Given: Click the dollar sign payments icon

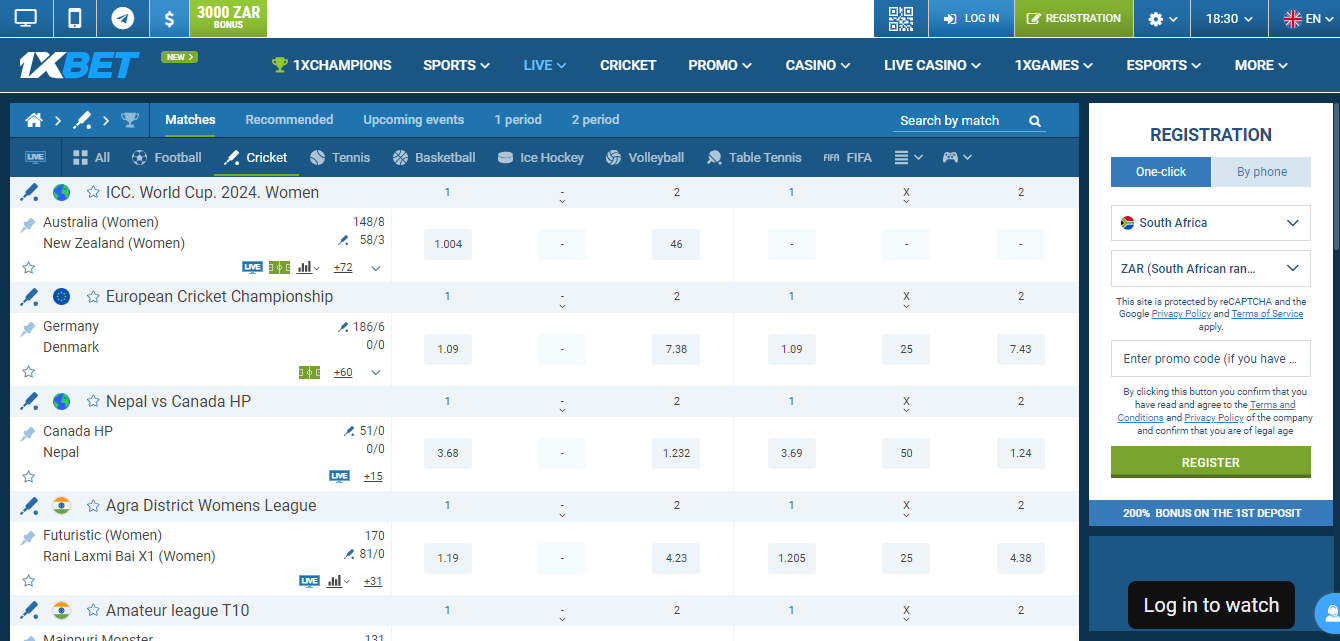Looking at the screenshot, I should [169, 18].
